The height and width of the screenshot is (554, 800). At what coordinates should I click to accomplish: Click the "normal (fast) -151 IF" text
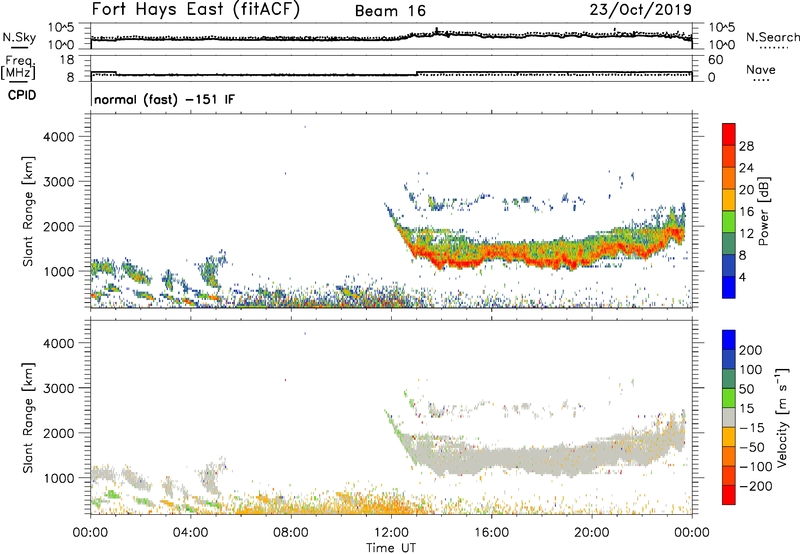(164, 99)
